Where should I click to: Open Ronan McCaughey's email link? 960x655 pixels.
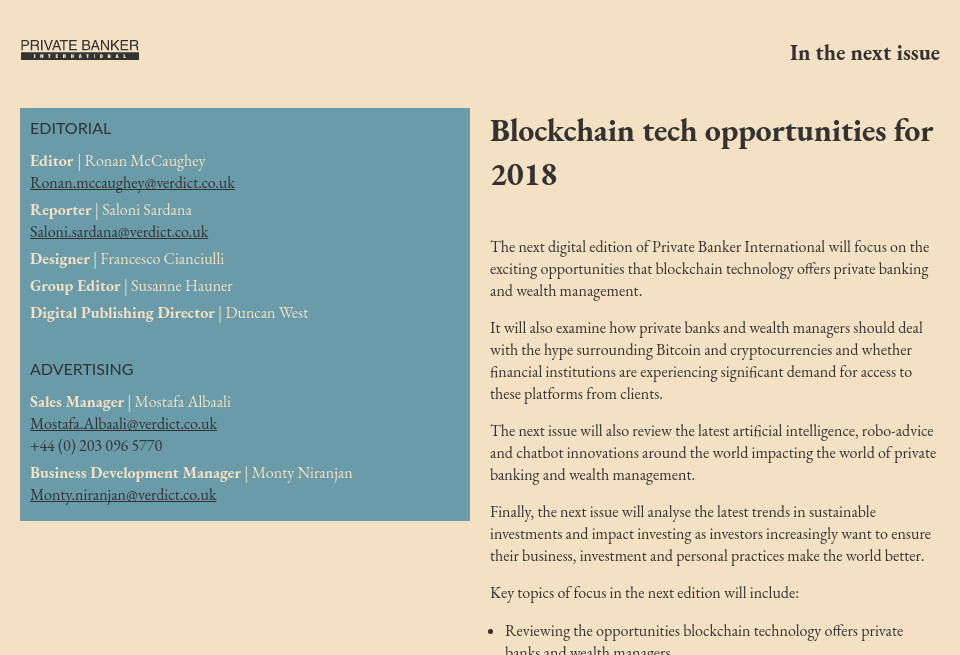[x=132, y=183]
